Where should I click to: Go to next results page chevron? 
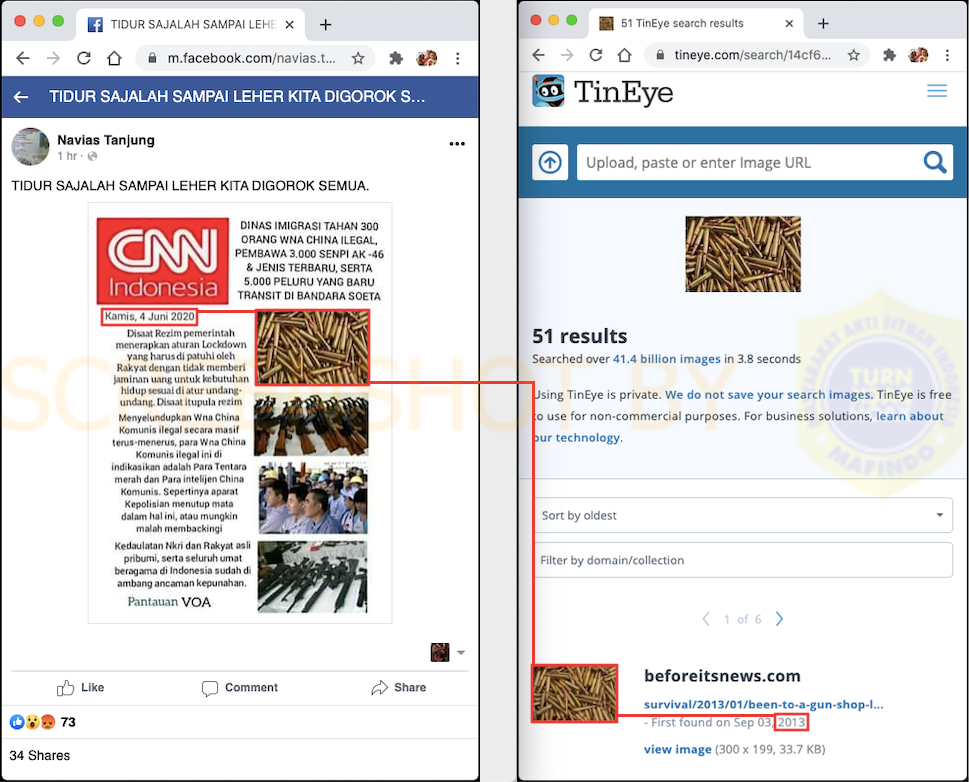[779, 619]
